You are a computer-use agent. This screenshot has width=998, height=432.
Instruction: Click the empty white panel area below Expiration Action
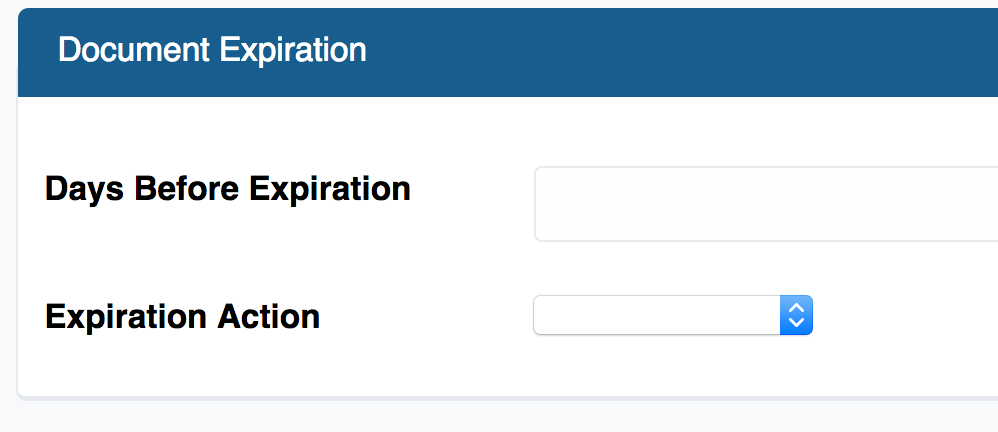400,370
